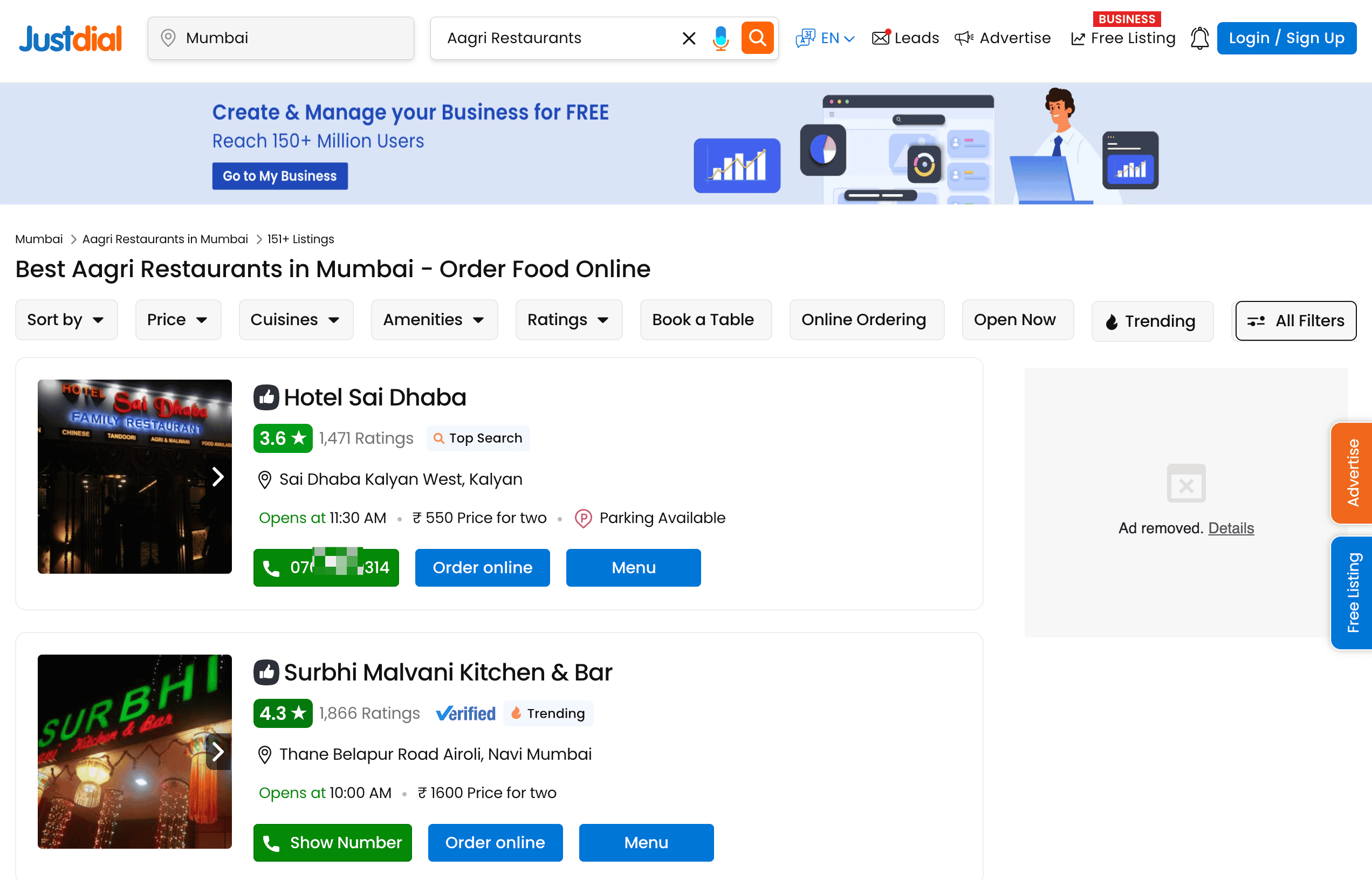Click the Mumbai location input field

[x=280, y=38]
